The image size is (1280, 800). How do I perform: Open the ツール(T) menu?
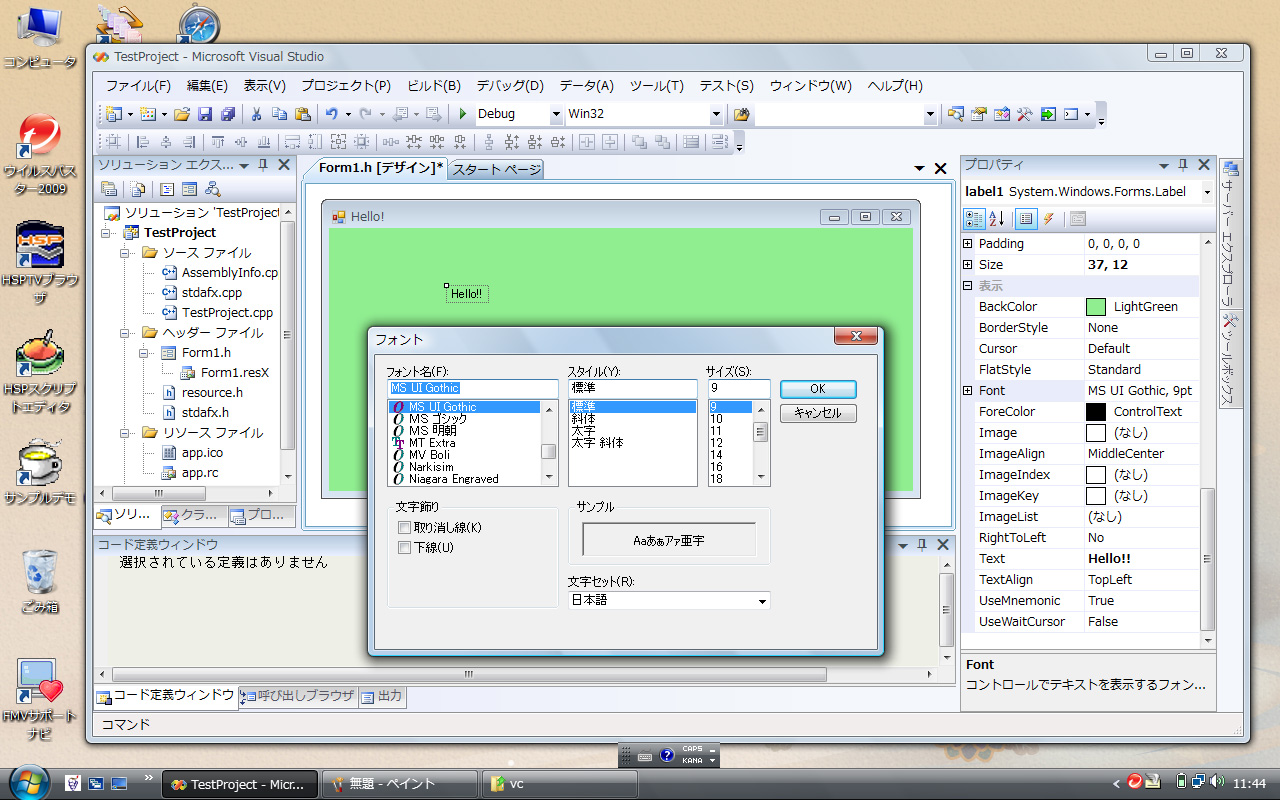(657, 86)
